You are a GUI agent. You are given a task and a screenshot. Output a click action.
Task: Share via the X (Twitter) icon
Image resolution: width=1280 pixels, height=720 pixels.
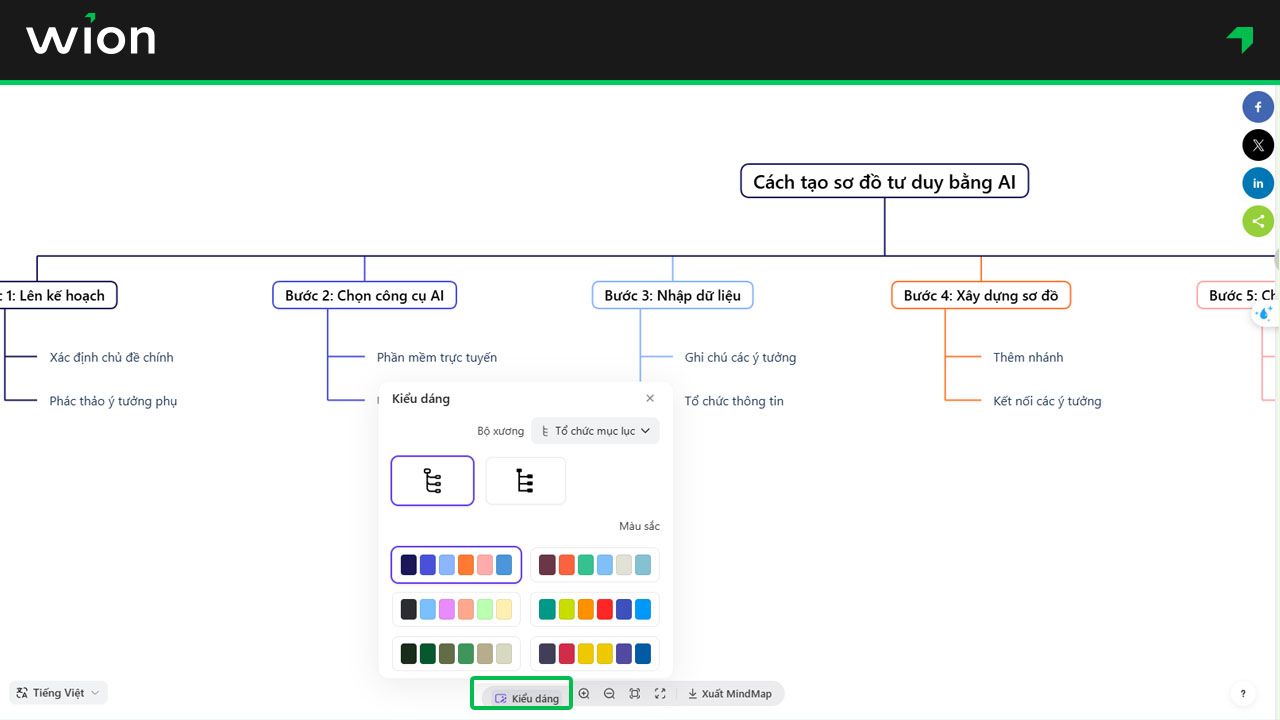1258,145
